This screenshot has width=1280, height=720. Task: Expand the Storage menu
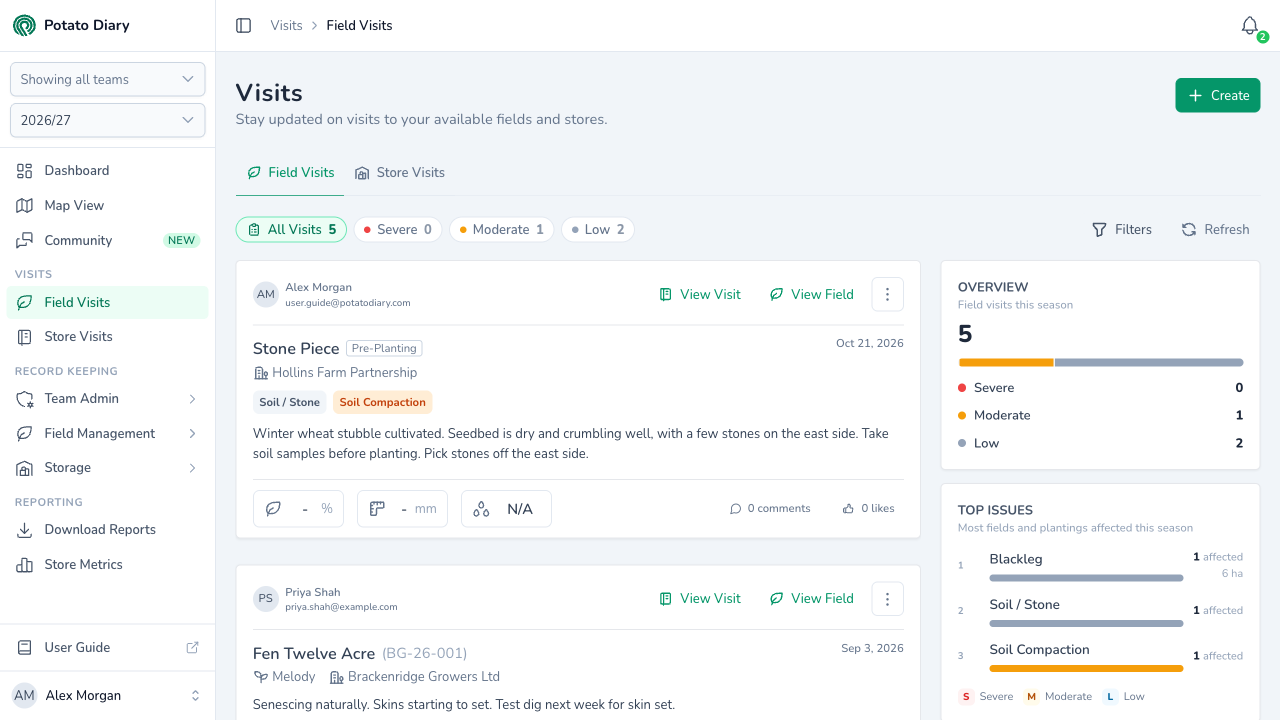tap(108, 468)
